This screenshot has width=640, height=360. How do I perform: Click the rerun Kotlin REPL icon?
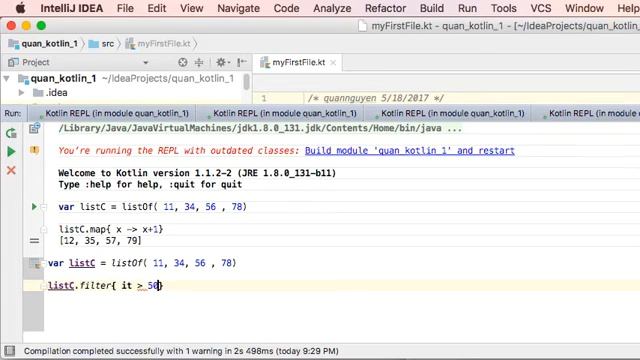pos(11,133)
